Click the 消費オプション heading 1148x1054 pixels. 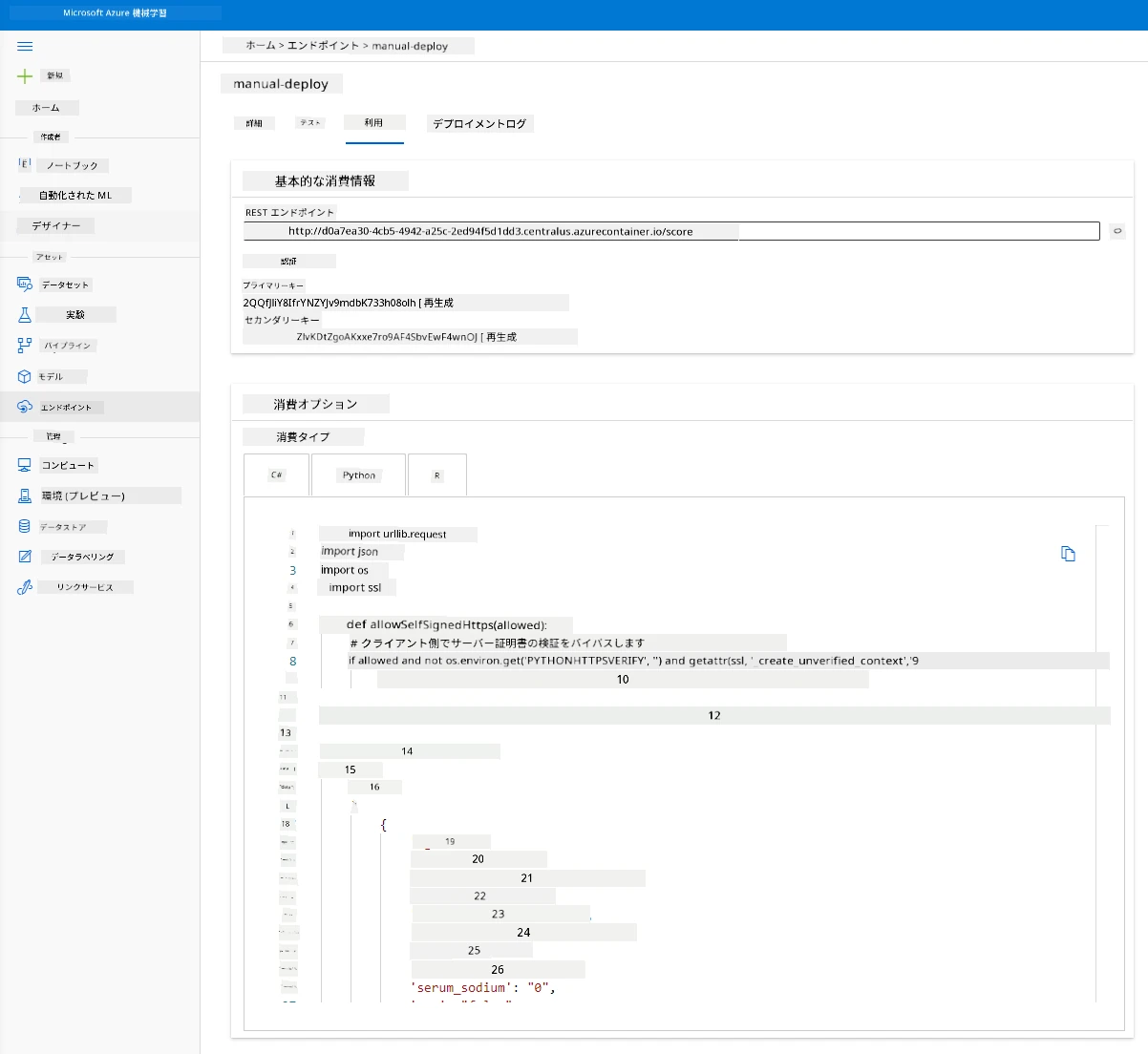[x=315, y=404]
